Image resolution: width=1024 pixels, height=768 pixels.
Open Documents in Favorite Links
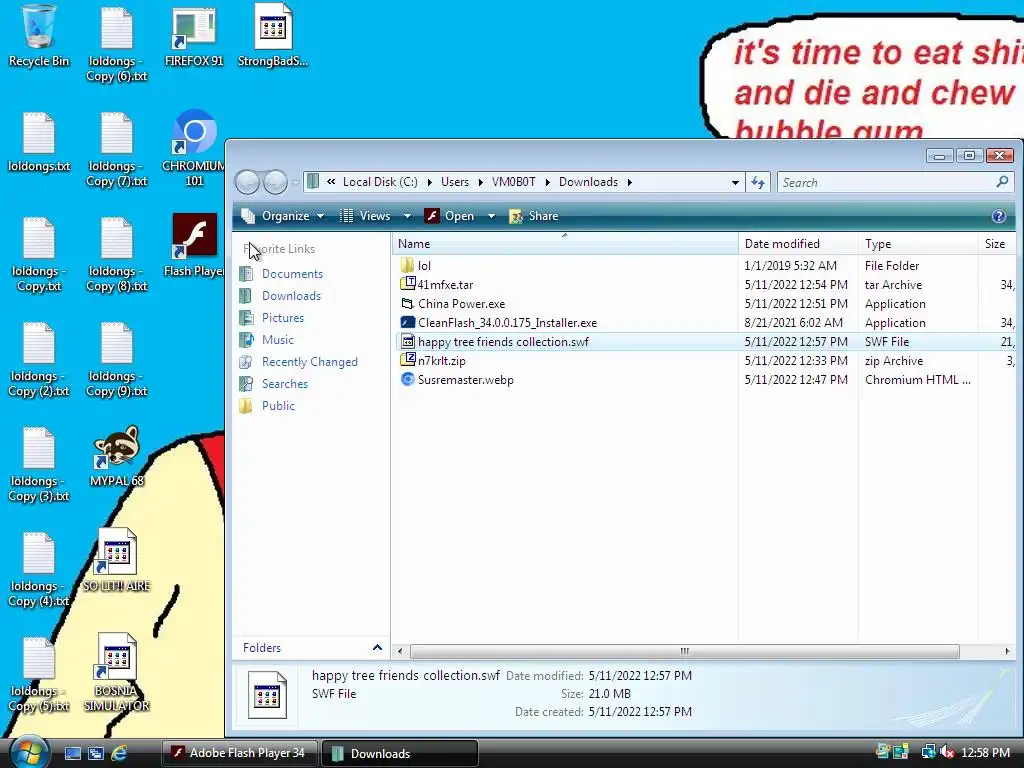[292, 274]
